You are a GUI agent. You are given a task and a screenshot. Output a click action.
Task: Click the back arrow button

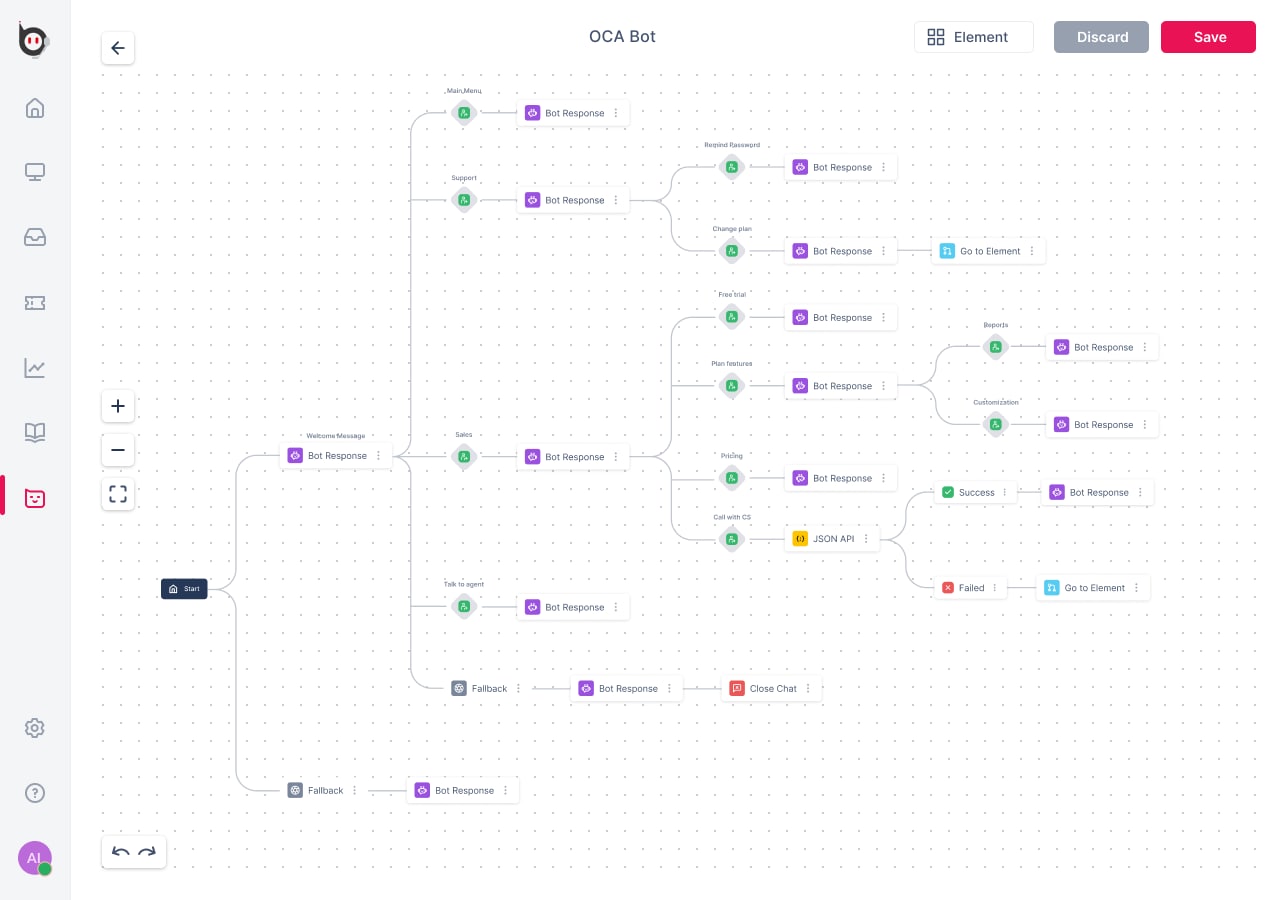[x=118, y=48]
